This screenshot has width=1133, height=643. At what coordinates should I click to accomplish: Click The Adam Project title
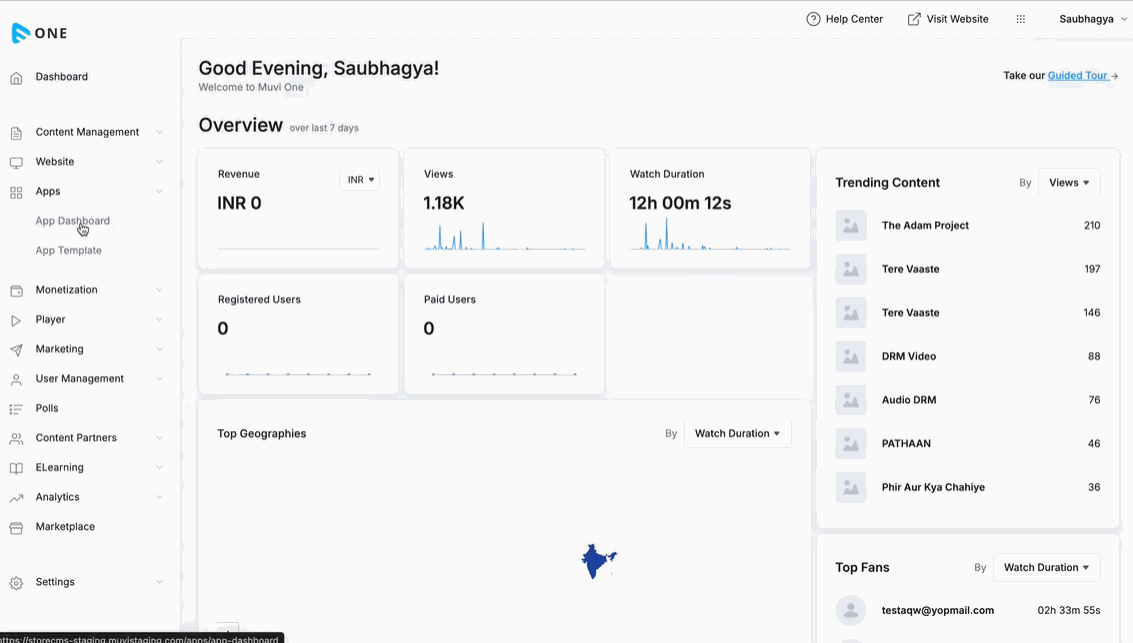click(x=925, y=225)
